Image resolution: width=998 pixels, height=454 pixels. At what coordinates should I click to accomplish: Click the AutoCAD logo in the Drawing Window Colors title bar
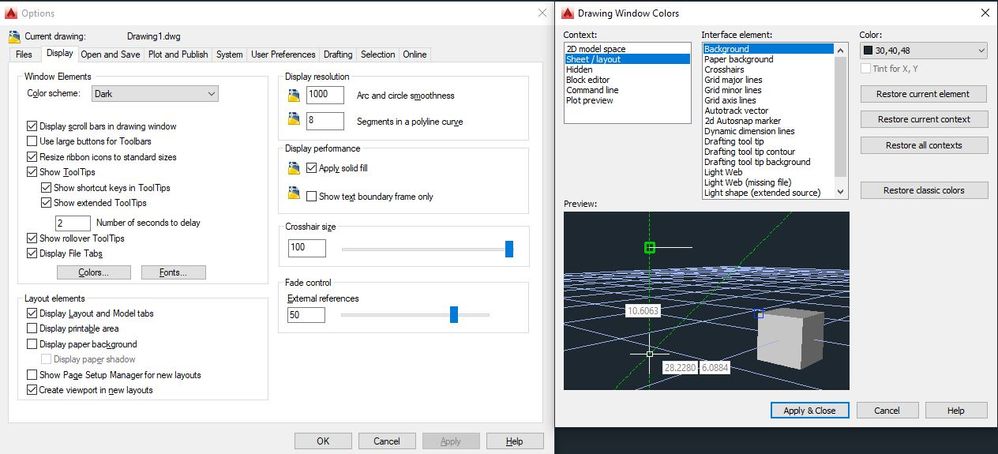pyautogui.click(x=566, y=13)
